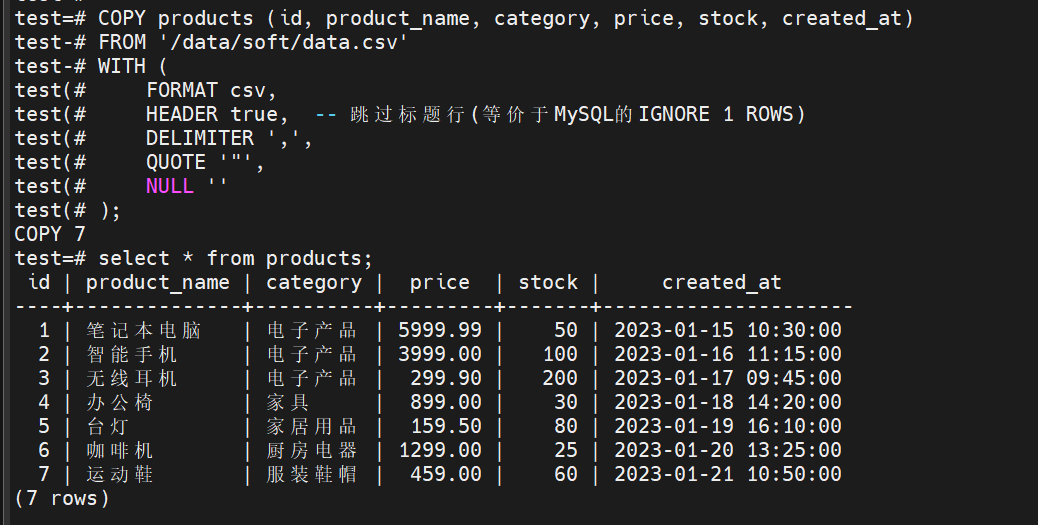The image size is (1038, 525).
Task: Click the product_name column header
Action: click(x=157, y=282)
